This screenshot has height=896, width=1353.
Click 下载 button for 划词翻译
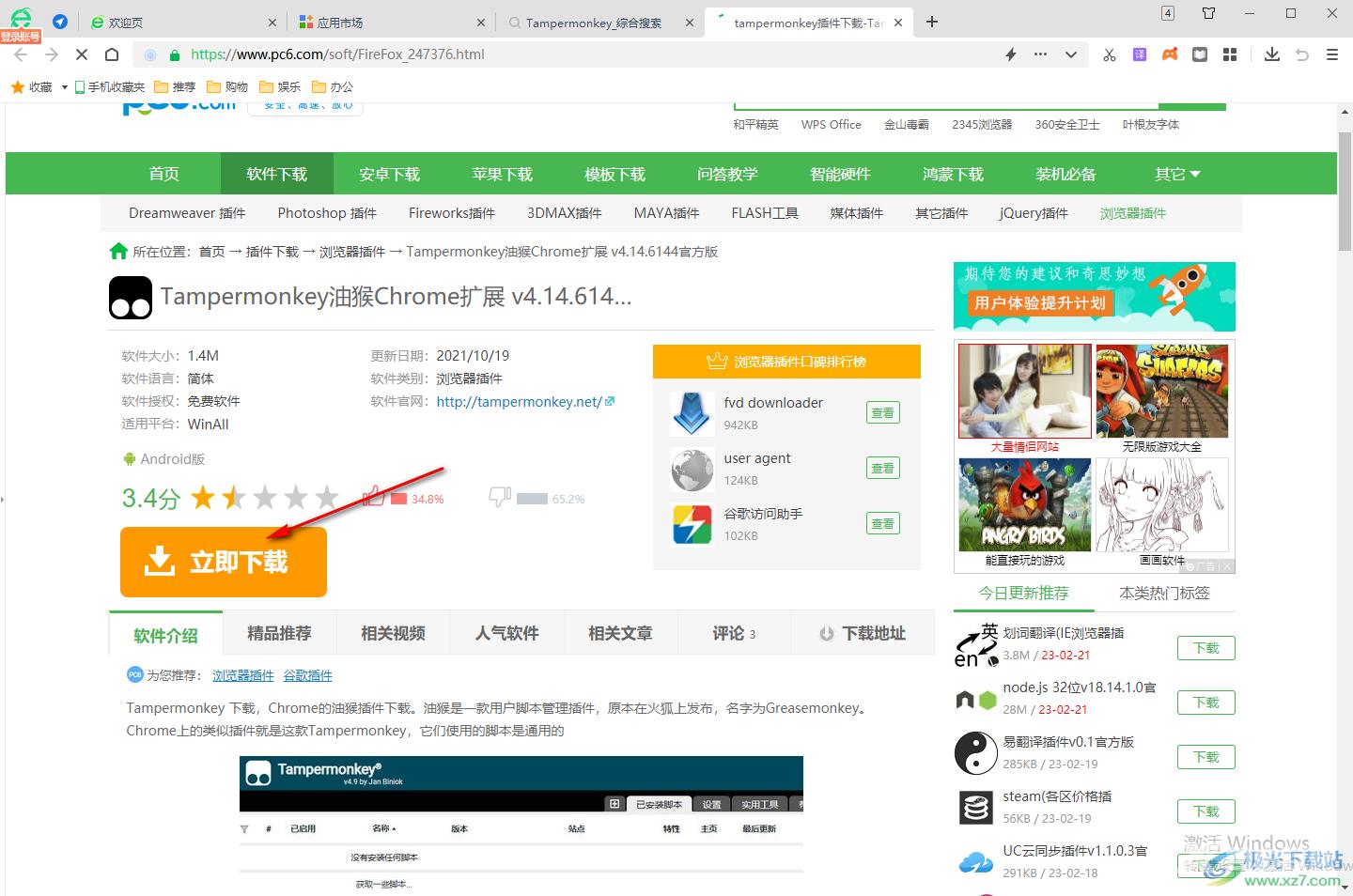coord(1206,648)
